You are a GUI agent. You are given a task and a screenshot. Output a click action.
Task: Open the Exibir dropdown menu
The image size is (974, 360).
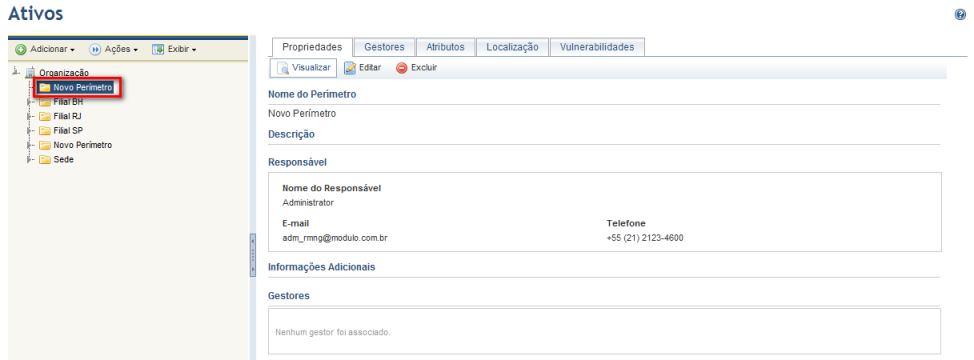(174, 49)
